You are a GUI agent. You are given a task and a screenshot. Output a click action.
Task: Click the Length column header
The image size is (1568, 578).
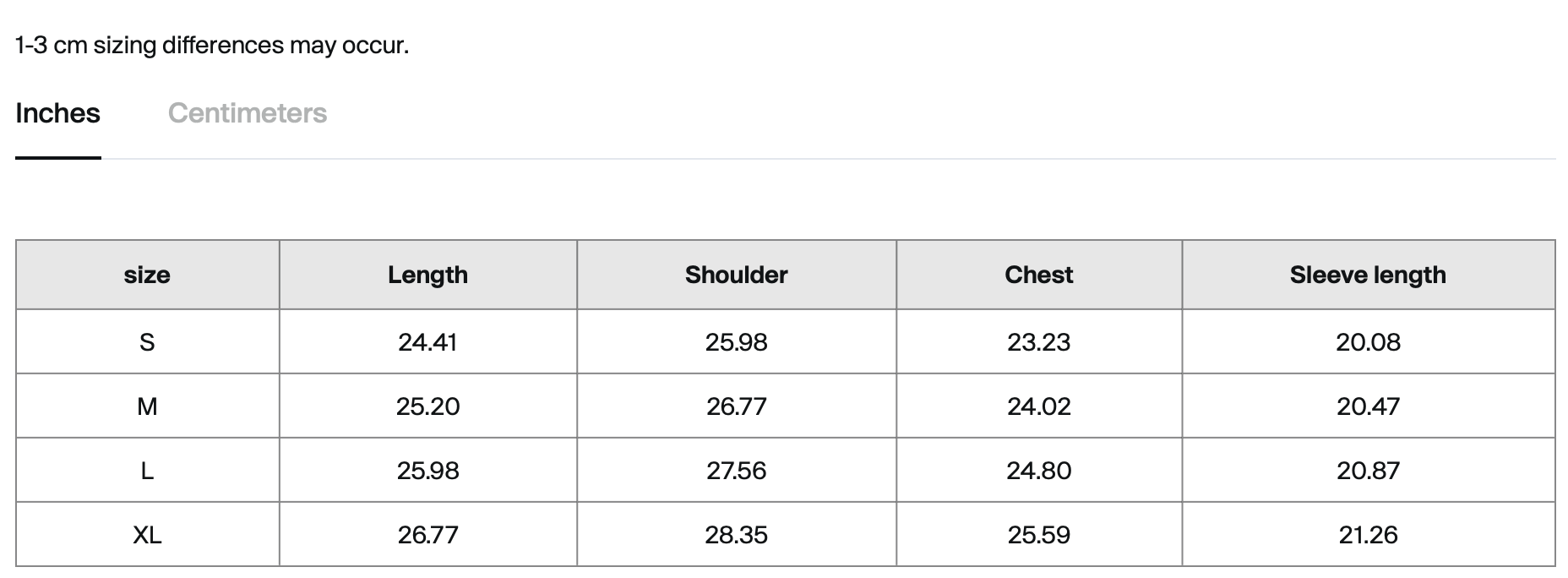(427, 275)
